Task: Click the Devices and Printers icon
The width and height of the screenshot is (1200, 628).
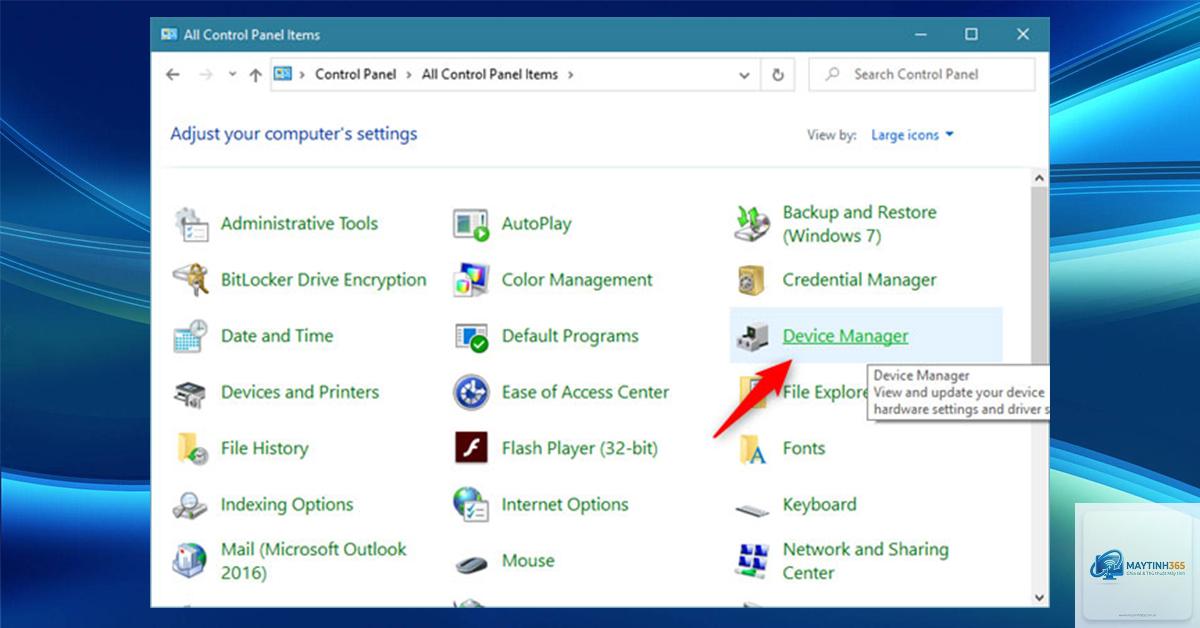Action: coord(190,392)
